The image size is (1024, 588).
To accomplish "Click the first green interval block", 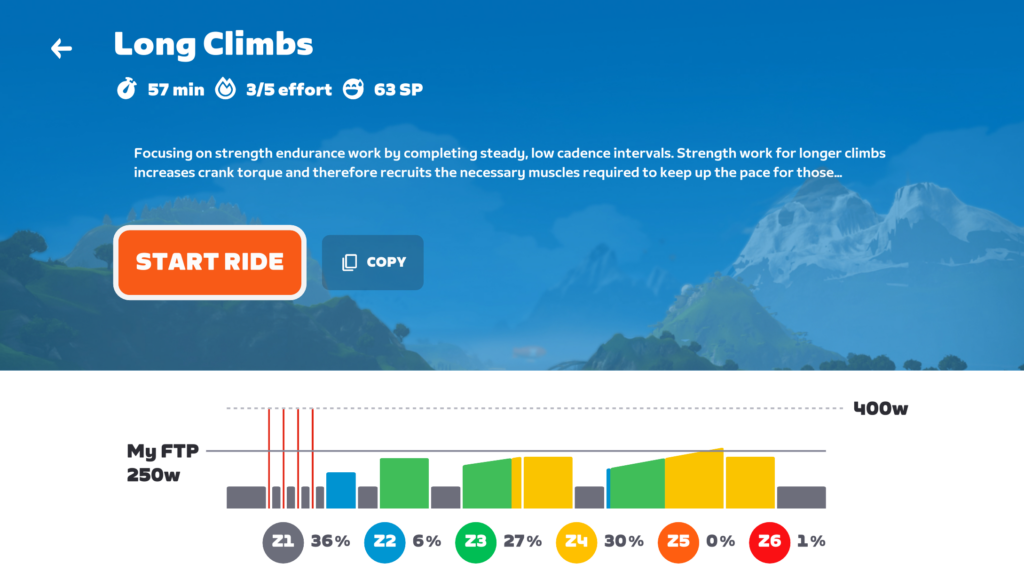I will (x=404, y=483).
